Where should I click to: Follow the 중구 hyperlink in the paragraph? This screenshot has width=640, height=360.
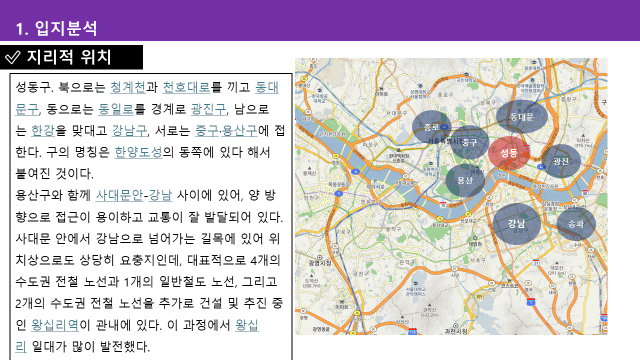(207, 131)
